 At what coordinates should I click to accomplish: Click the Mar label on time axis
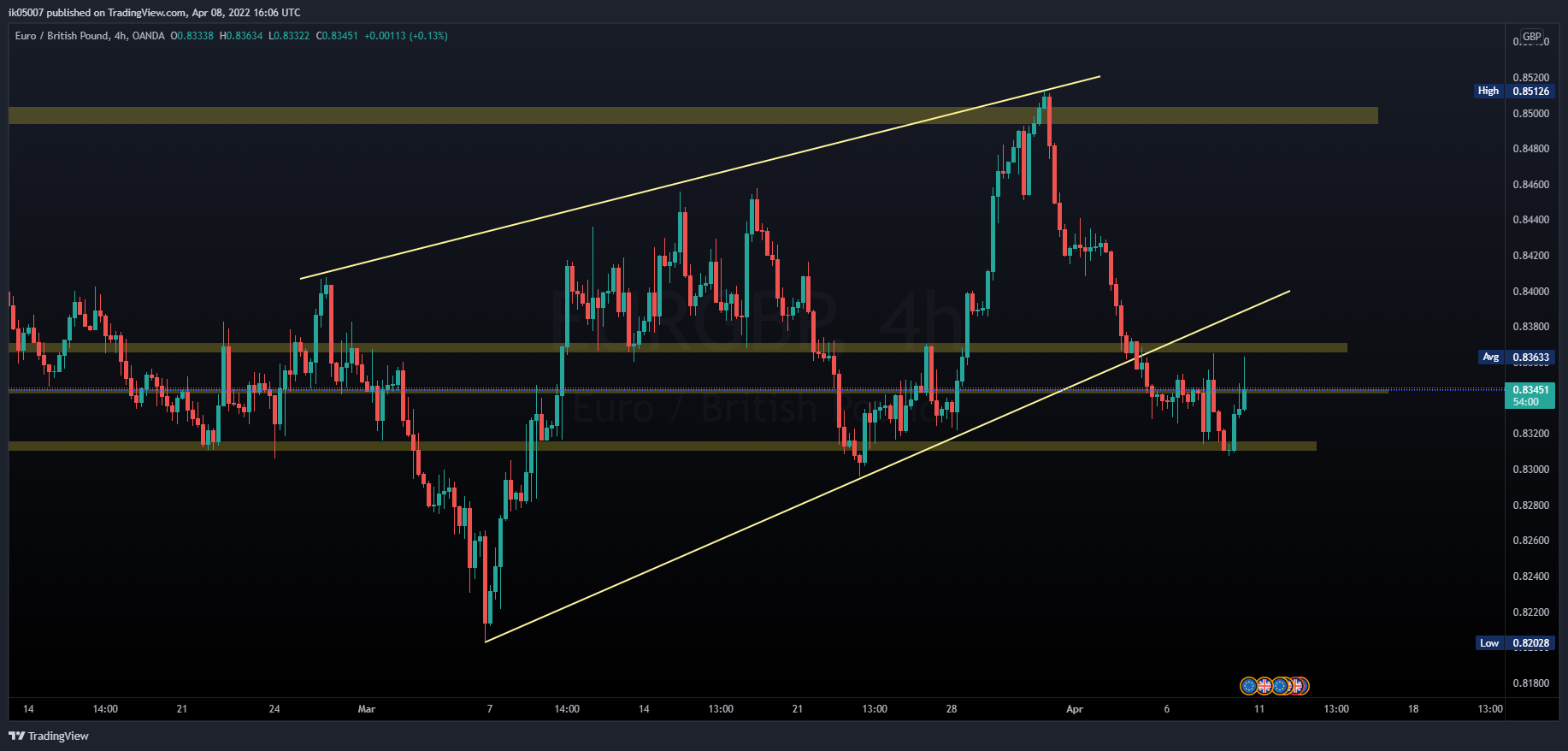[367, 709]
